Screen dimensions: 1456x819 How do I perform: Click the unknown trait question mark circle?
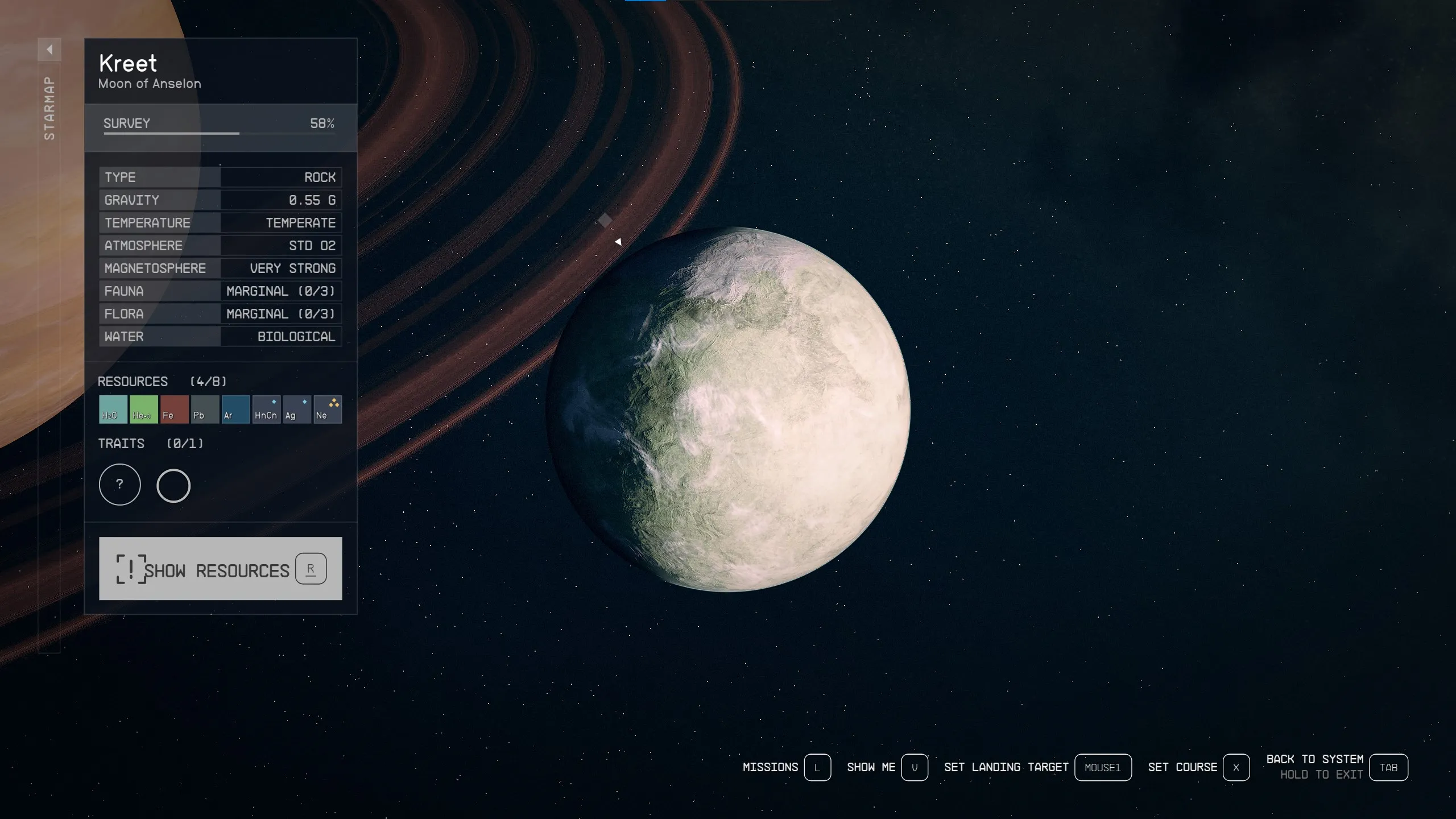click(119, 485)
